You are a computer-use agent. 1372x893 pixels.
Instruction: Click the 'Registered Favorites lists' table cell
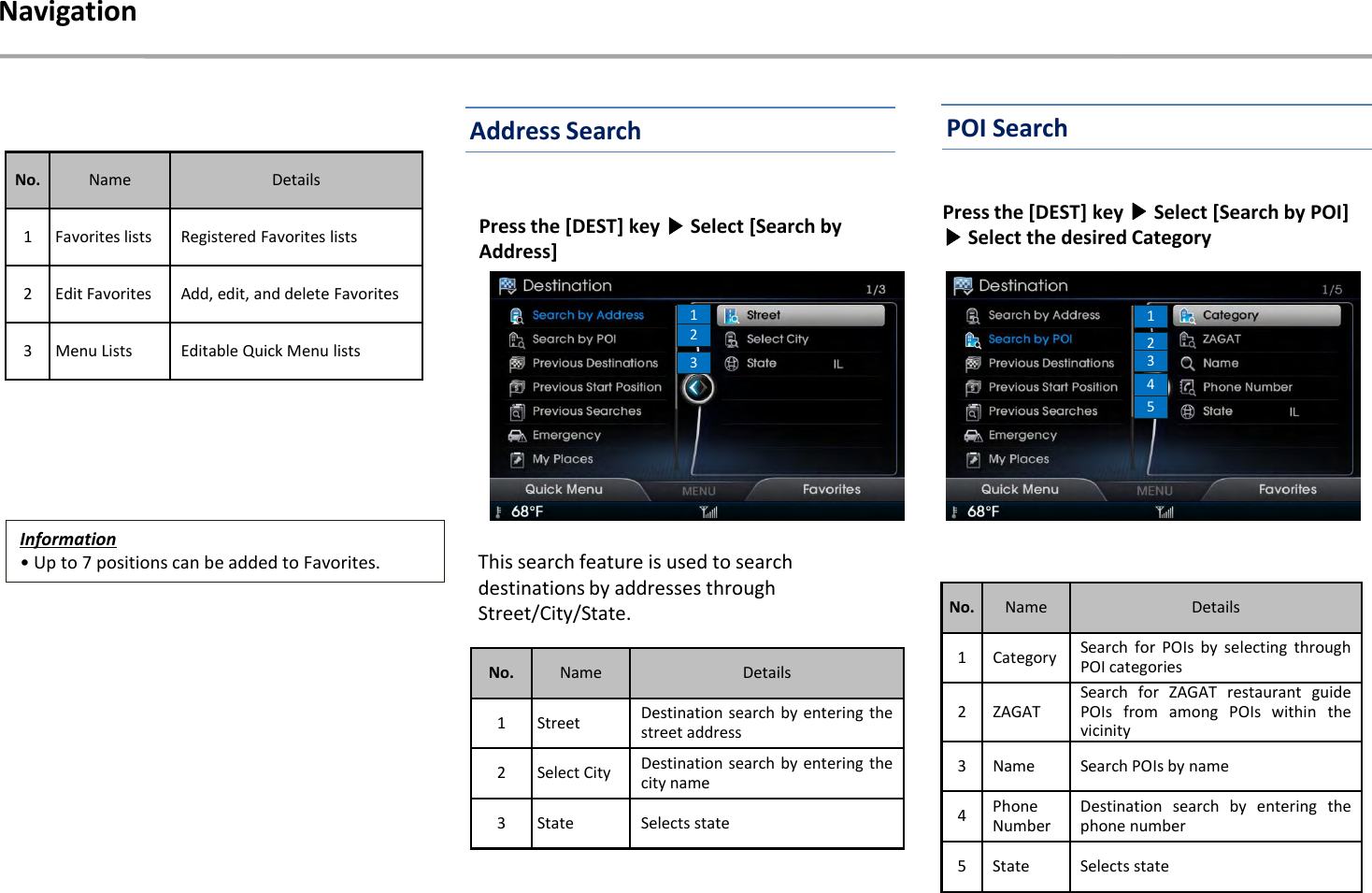click(x=296, y=238)
